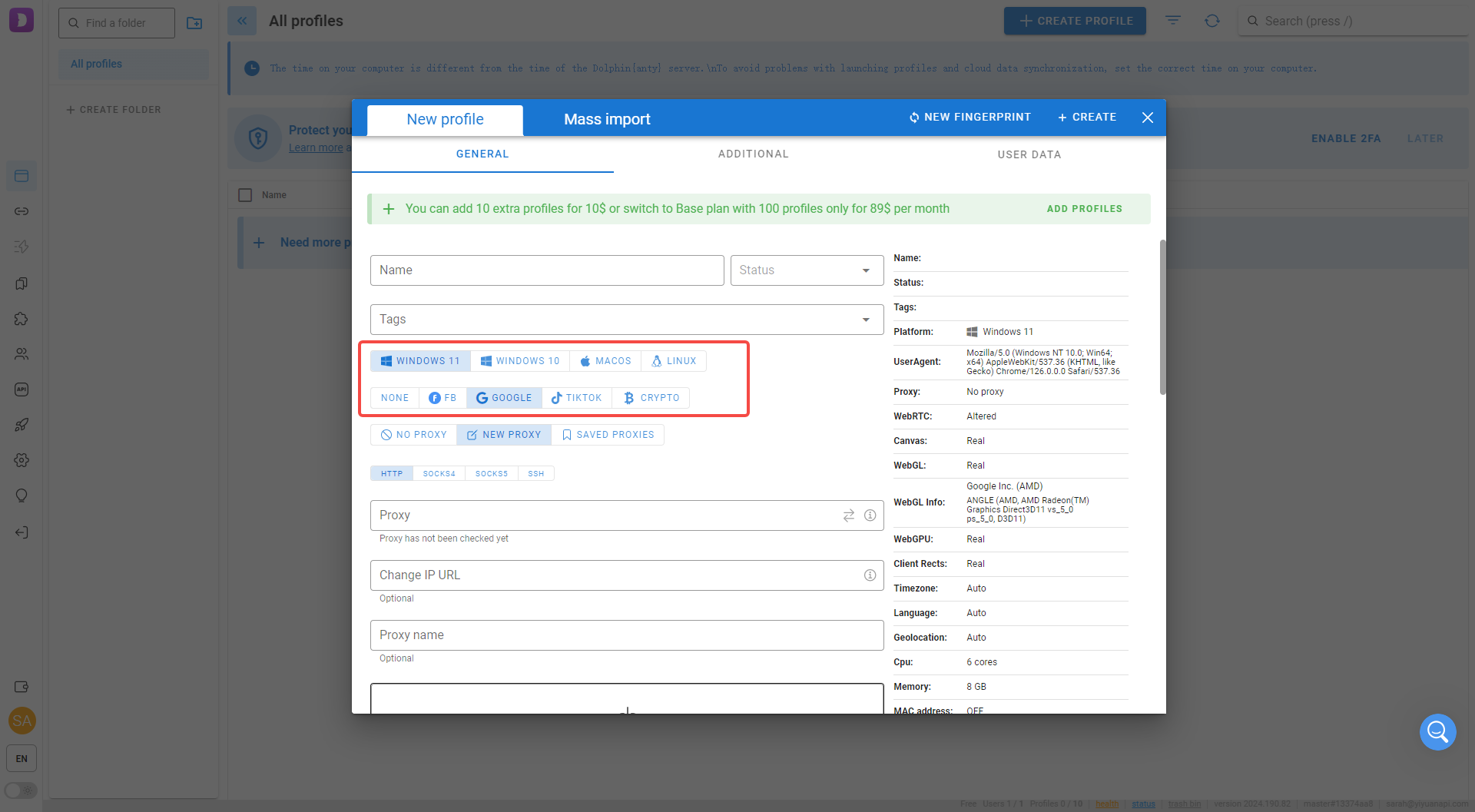Click the Enable 2FA button
The width and height of the screenshot is (1475, 812).
click(1346, 139)
